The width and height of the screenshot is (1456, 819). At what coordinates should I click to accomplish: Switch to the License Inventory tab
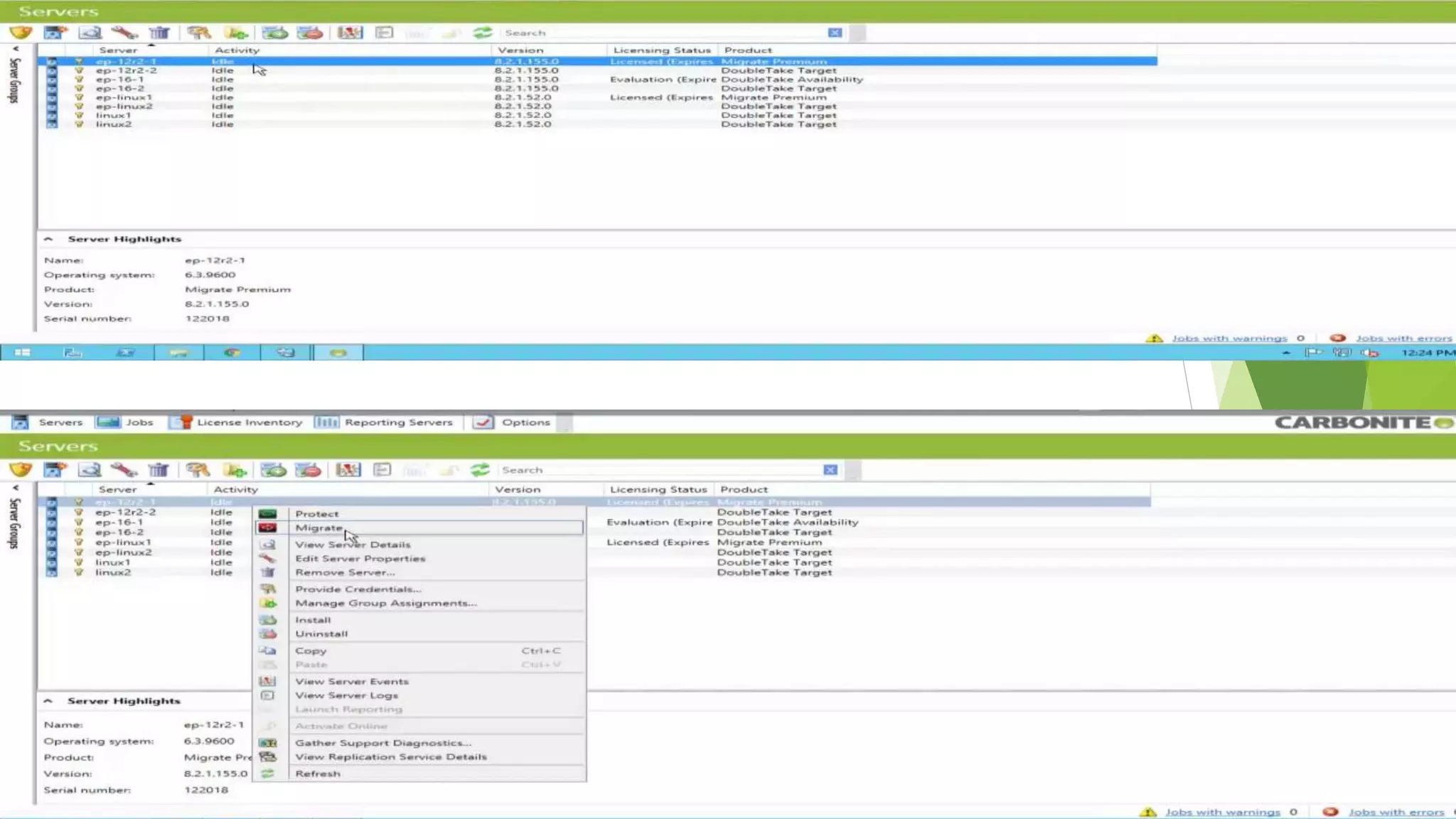tap(249, 422)
